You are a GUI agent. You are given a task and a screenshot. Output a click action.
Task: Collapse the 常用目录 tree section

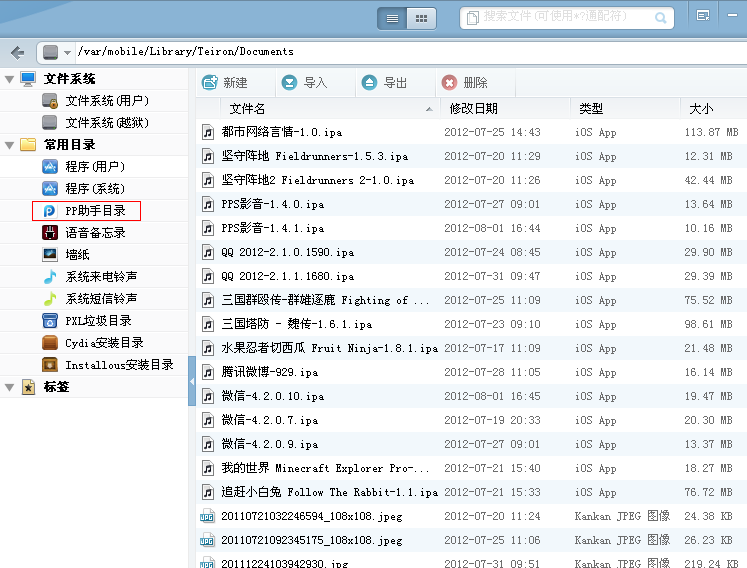[x=10, y=145]
